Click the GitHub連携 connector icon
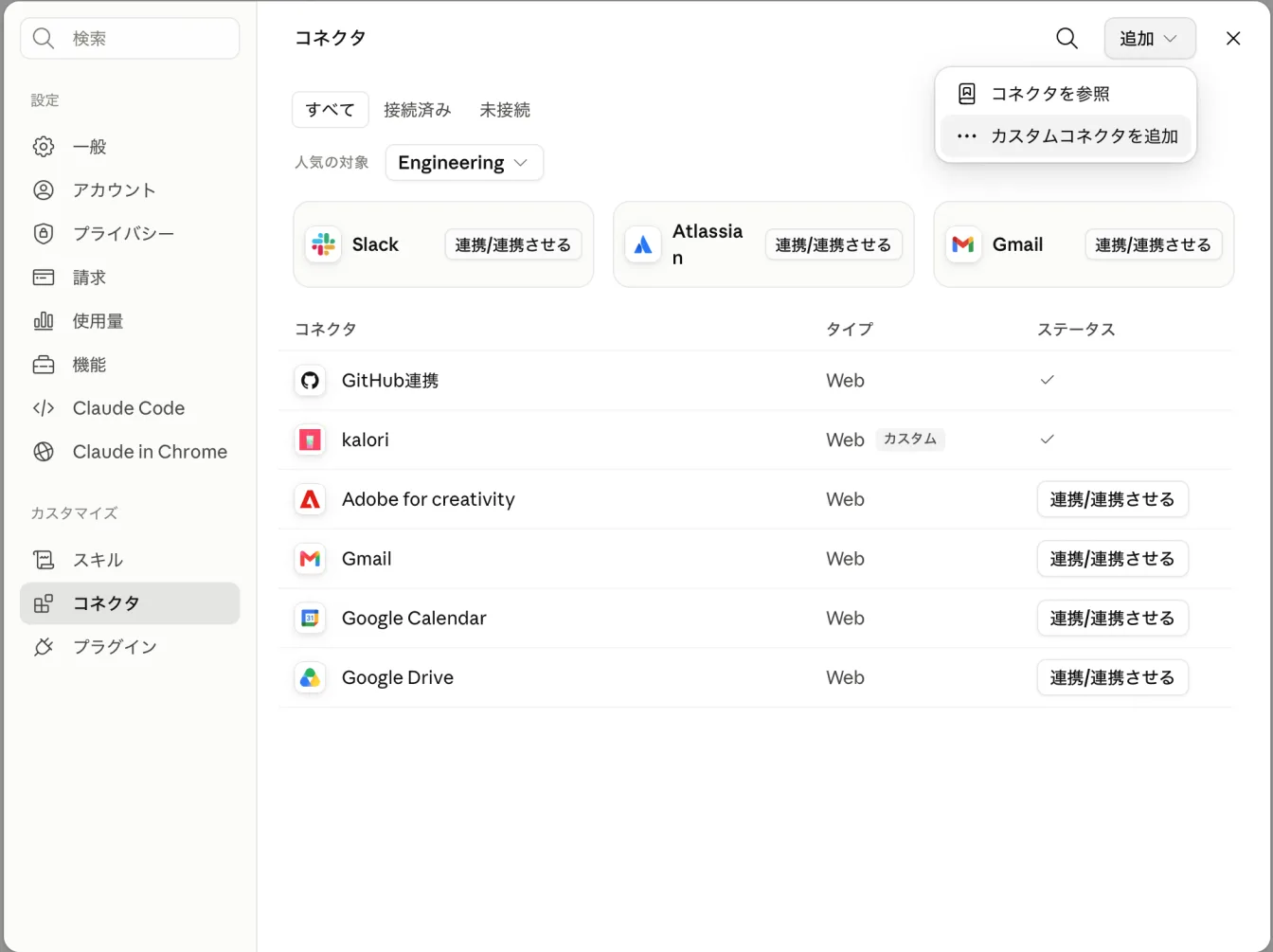The width and height of the screenshot is (1273, 952). click(310, 381)
